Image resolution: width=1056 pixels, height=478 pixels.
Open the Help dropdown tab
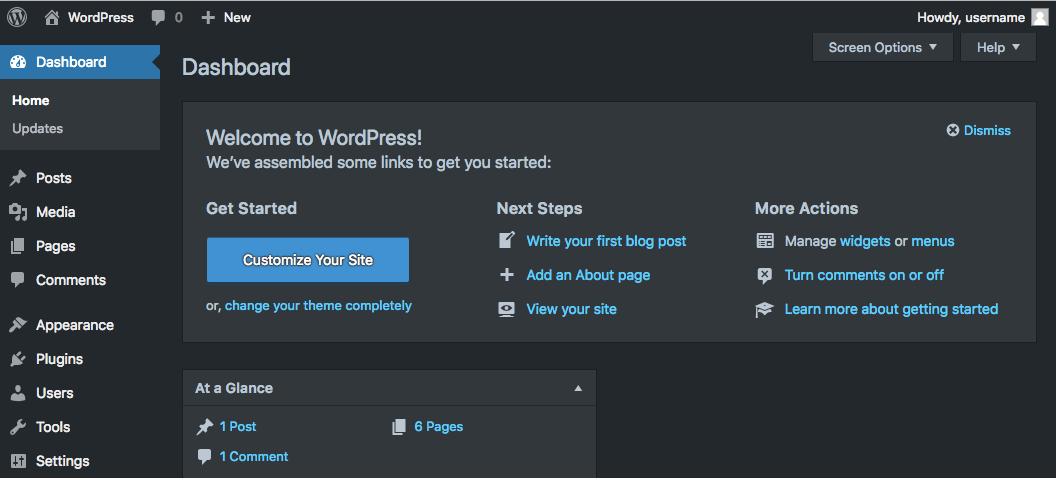click(998, 47)
